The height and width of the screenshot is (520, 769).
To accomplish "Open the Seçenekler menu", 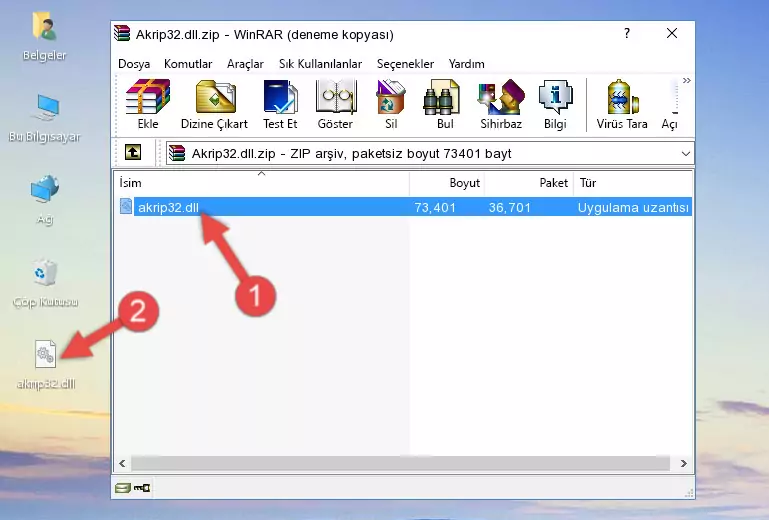I will click(405, 64).
